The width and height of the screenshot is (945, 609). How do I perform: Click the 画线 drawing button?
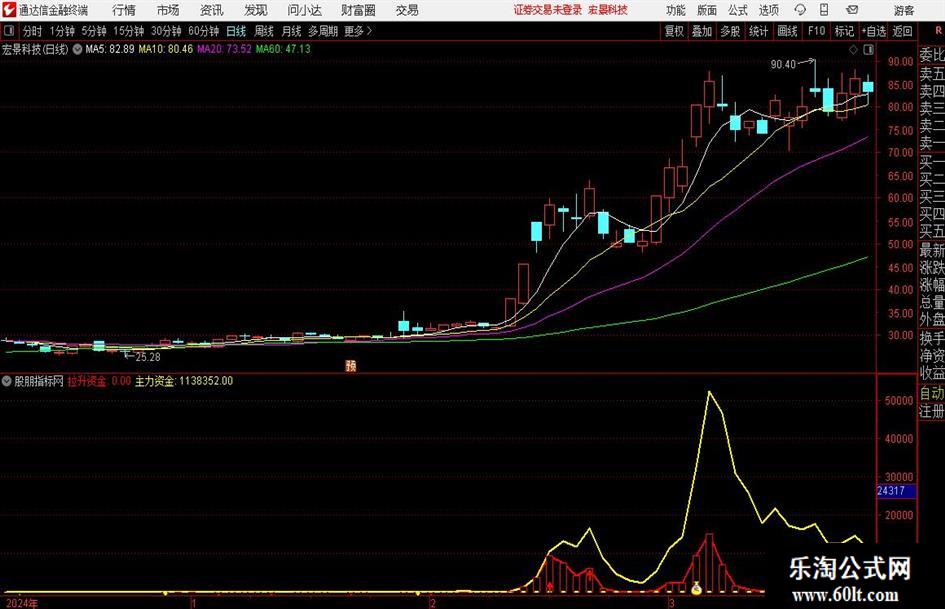tap(787, 31)
